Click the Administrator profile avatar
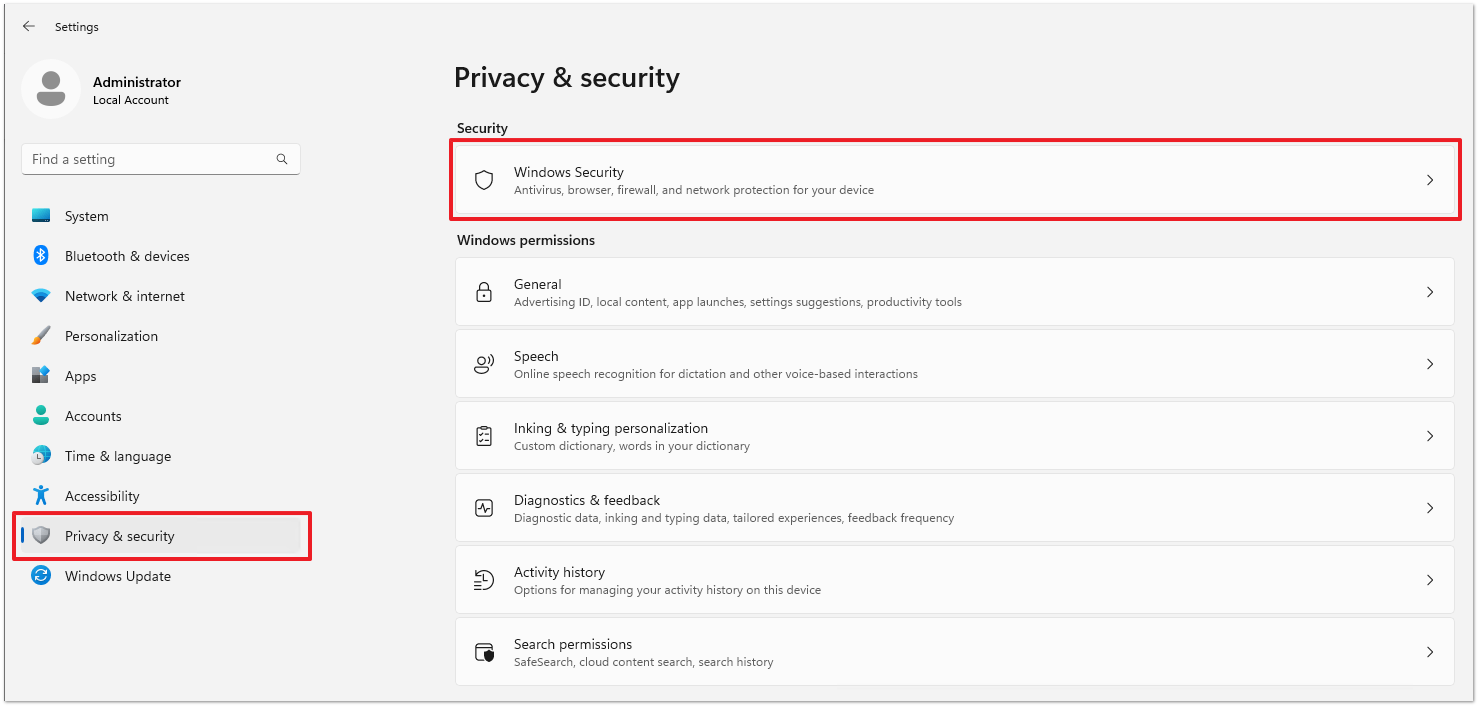Viewport: 1478px width, 706px height. pyautogui.click(x=50, y=89)
